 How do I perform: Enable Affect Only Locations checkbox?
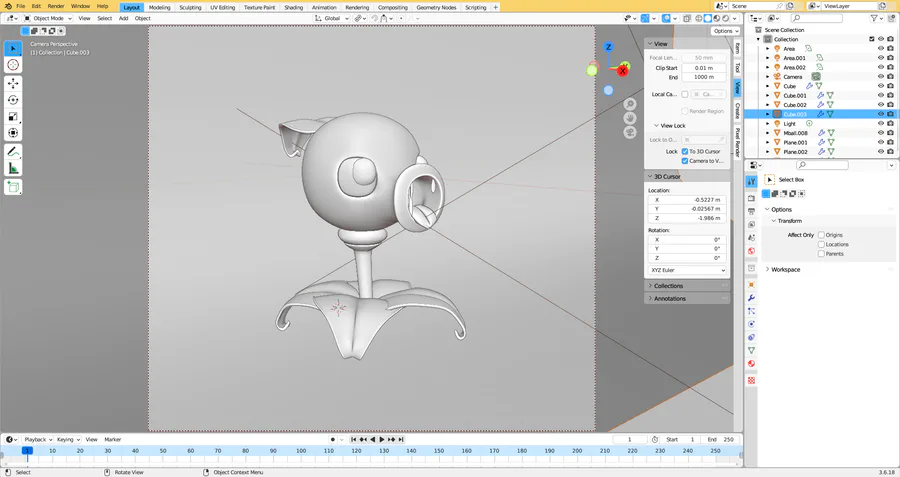pyautogui.click(x=821, y=244)
